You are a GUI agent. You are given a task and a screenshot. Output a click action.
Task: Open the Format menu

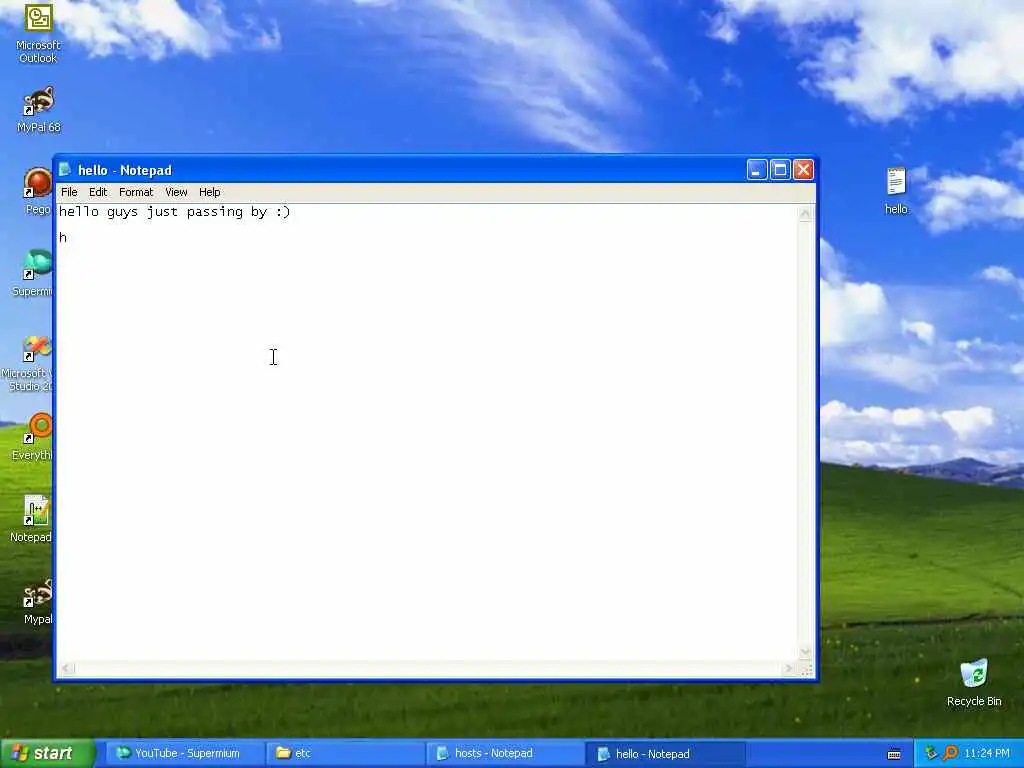[x=136, y=192]
